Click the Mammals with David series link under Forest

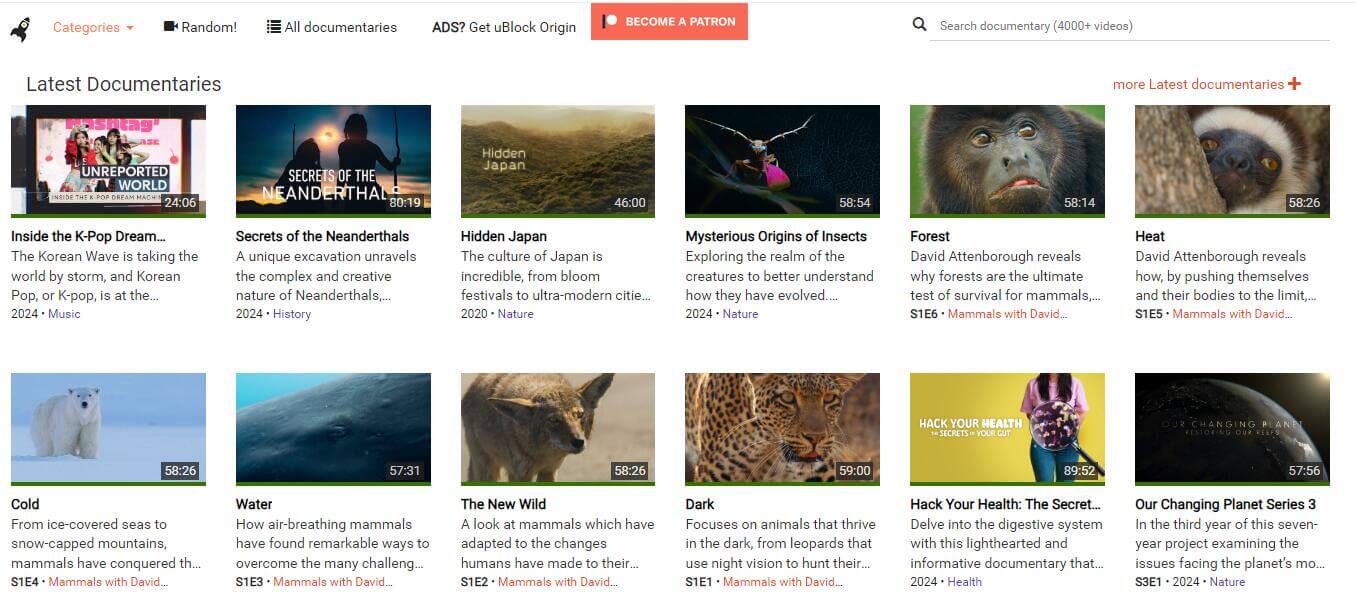tap(1007, 314)
